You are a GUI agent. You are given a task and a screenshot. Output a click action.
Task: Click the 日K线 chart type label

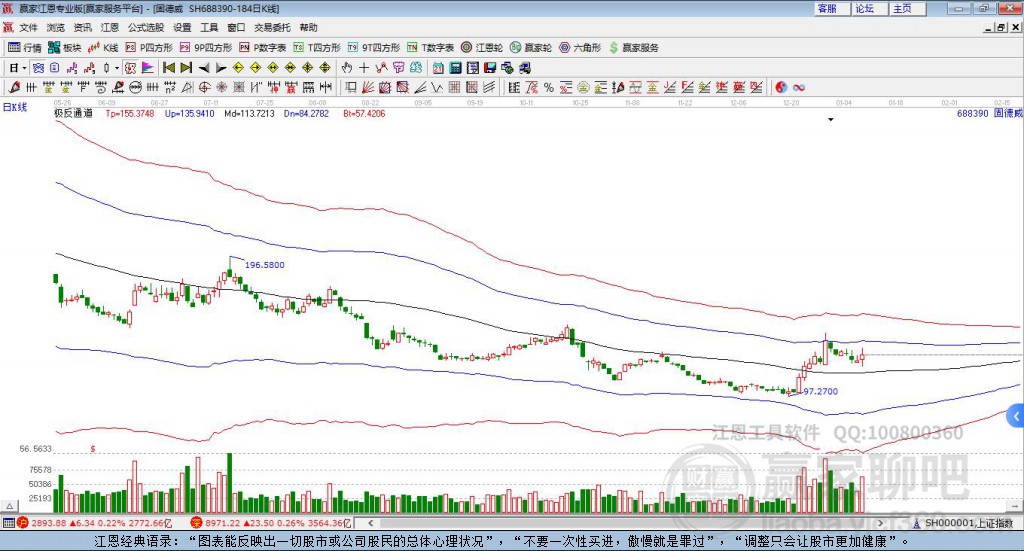pos(15,107)
